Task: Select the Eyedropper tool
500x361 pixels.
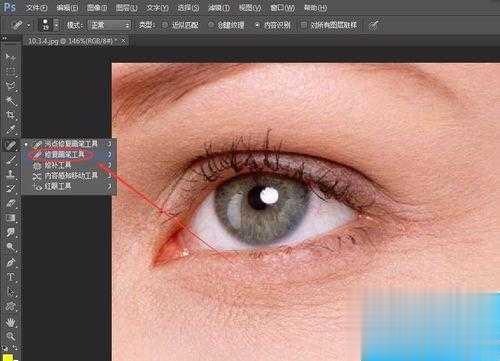Action: [x=10, y=130]
